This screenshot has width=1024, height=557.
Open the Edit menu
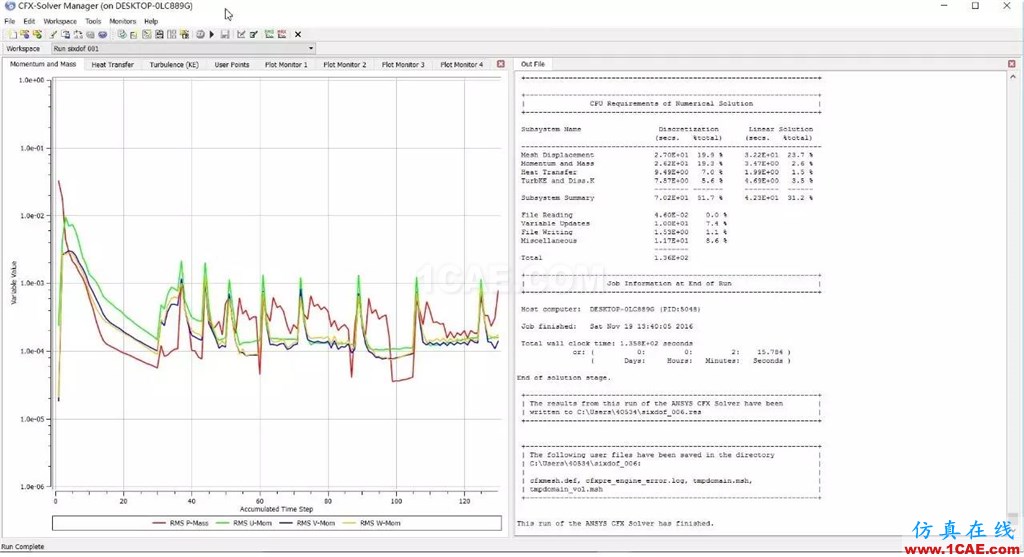29,21
